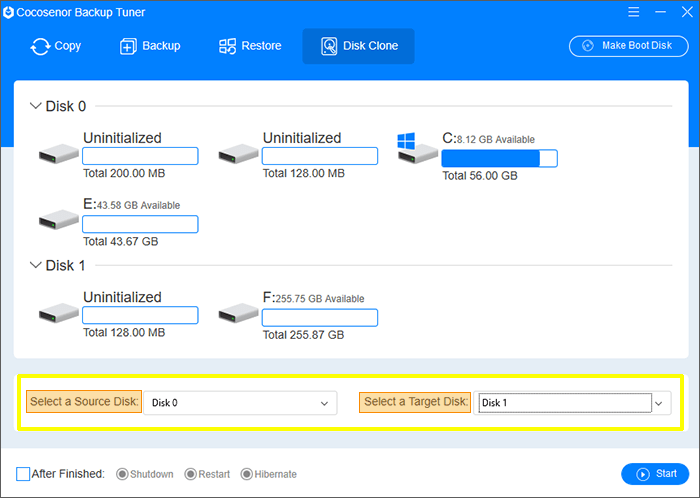Open the hamburger menu icon
Image resolution: width=700 pixels, height=498 pixels.
[633, 12]
